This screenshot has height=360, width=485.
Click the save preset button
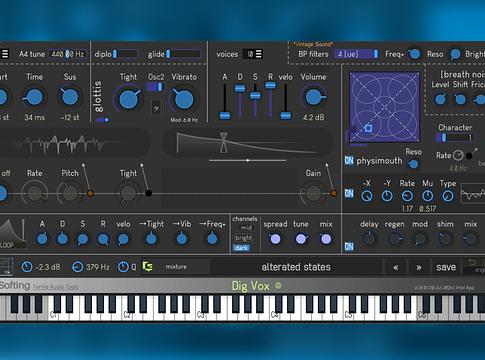click(446, 267)
